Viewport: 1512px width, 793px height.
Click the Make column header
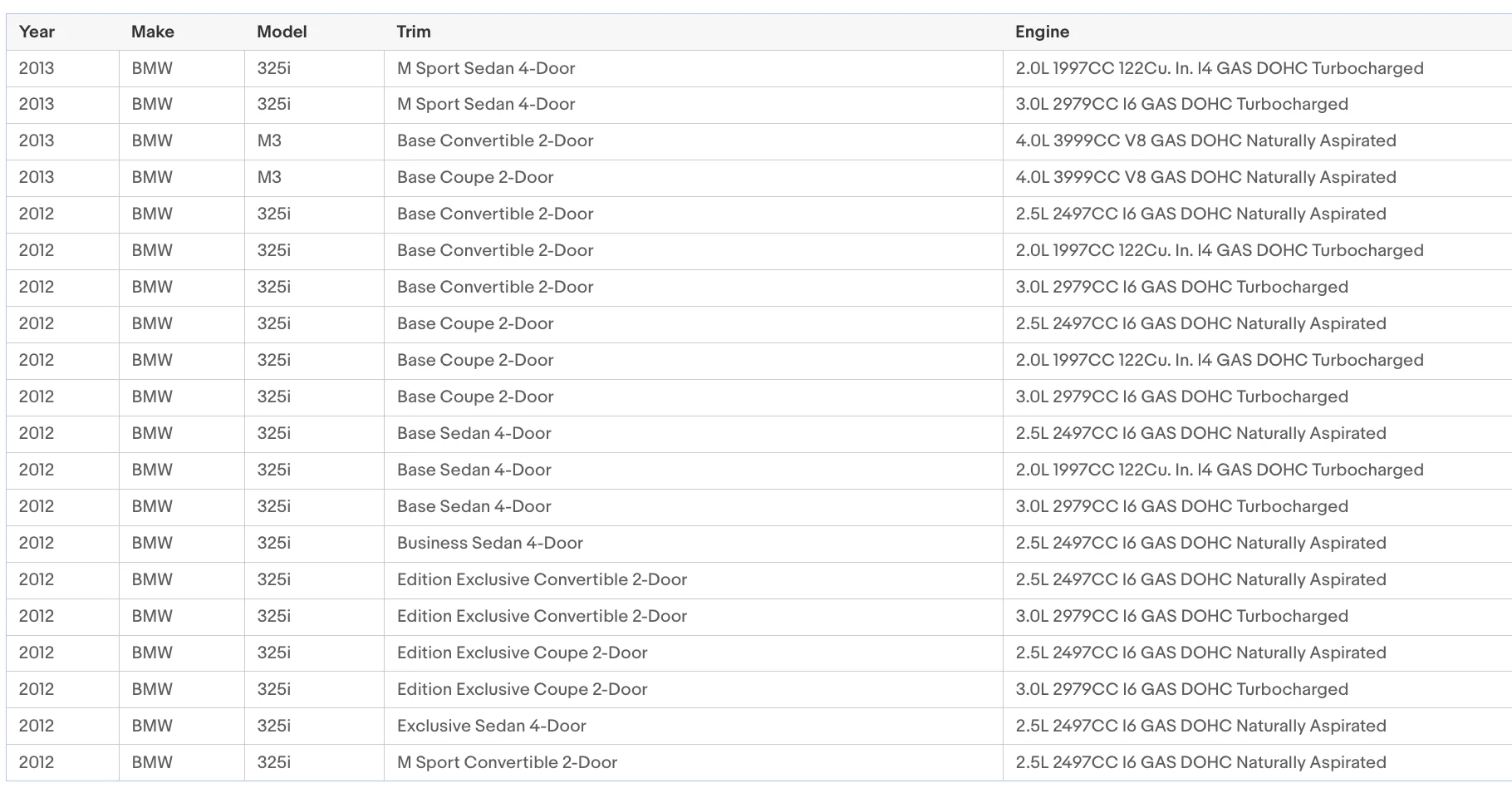pos(182,32)
